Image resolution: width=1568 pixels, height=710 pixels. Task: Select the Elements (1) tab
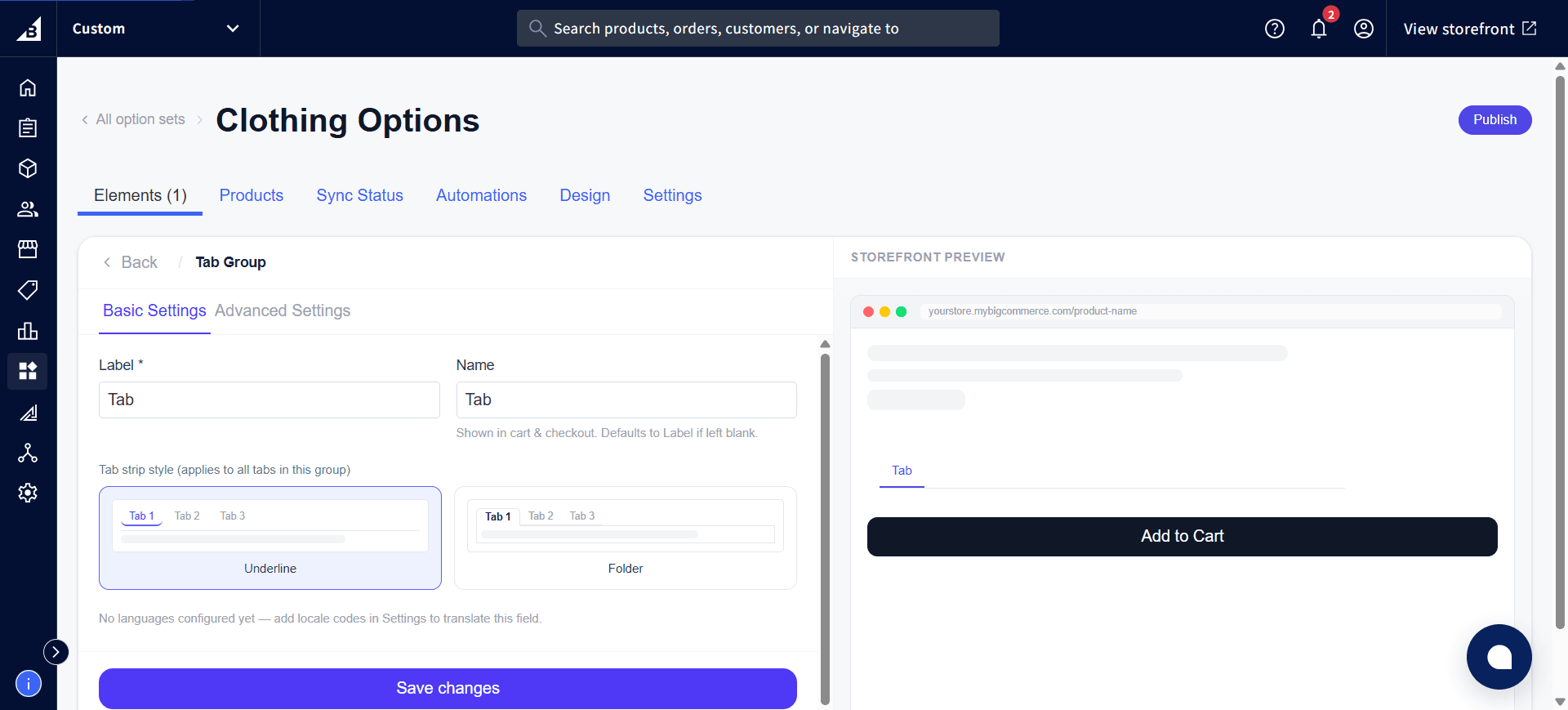pos(140,195)
